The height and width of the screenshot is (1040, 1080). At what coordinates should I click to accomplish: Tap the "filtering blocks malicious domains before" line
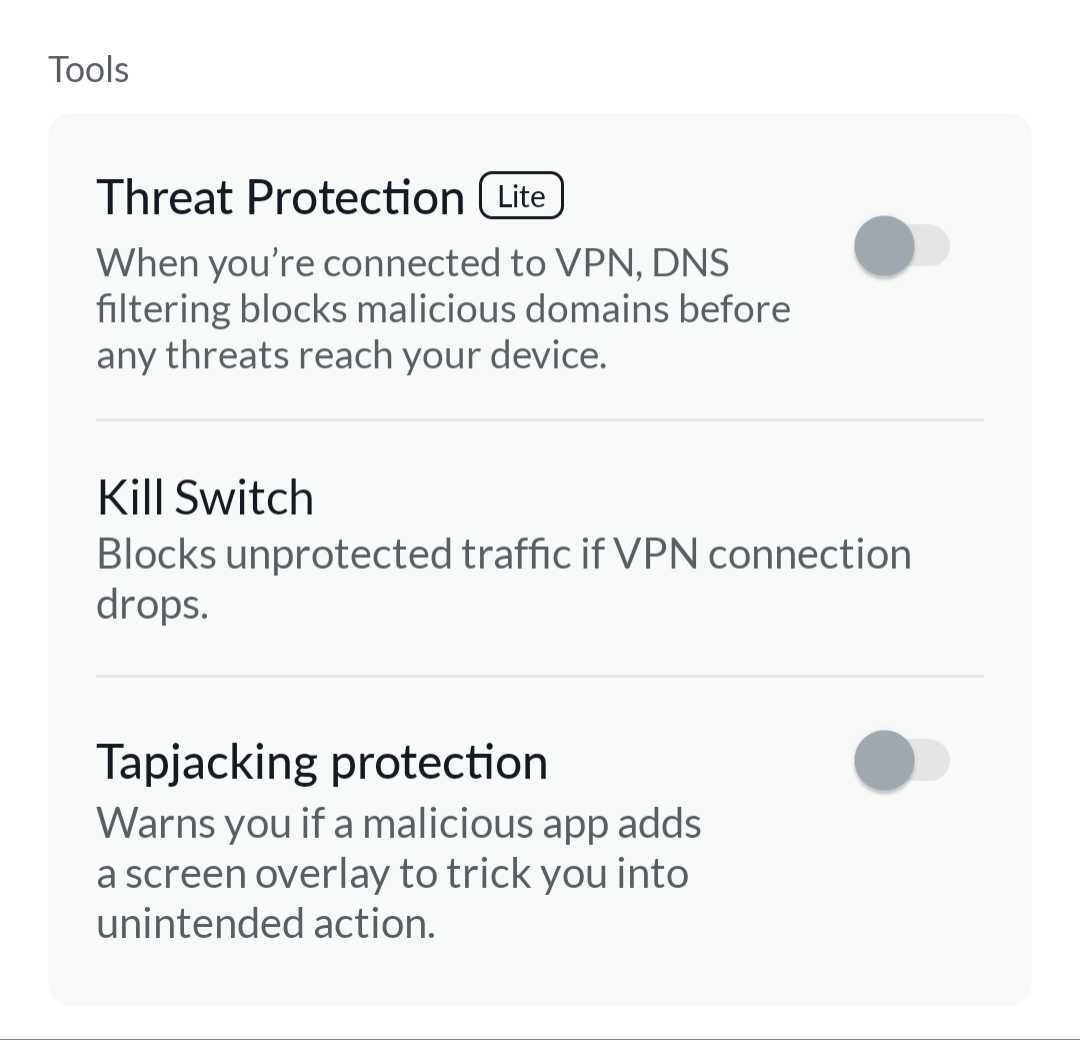(443, 309)
